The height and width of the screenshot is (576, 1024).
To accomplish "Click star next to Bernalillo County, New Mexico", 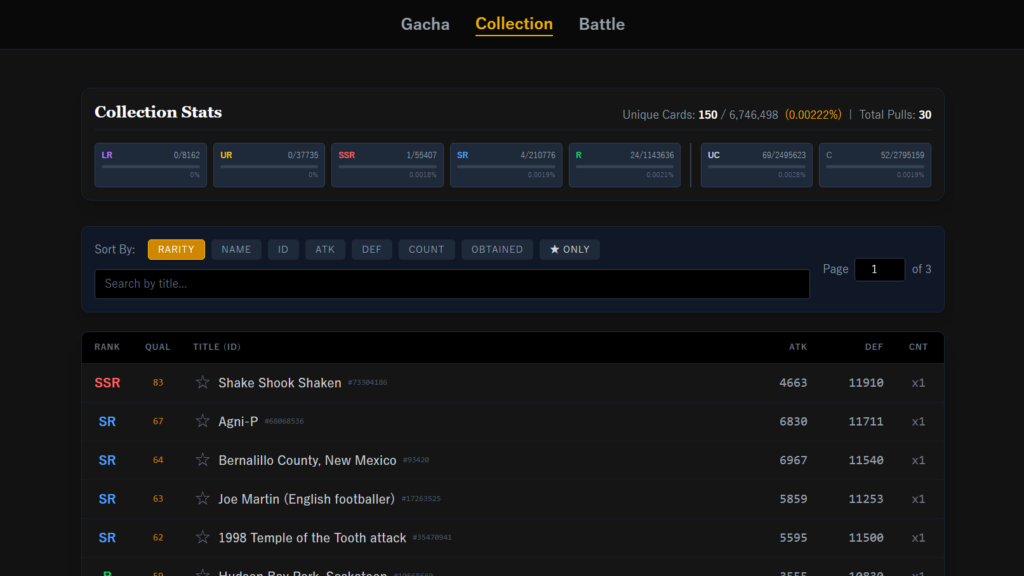I will tap(203, 460).
